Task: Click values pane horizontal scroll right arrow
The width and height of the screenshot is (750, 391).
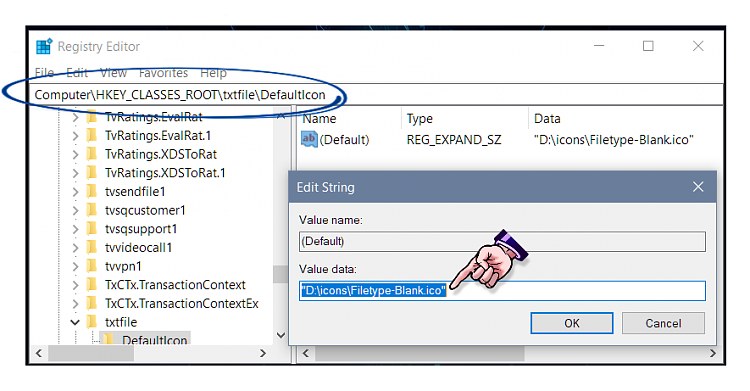Action: pyautogui.click(x=713, y=354)
